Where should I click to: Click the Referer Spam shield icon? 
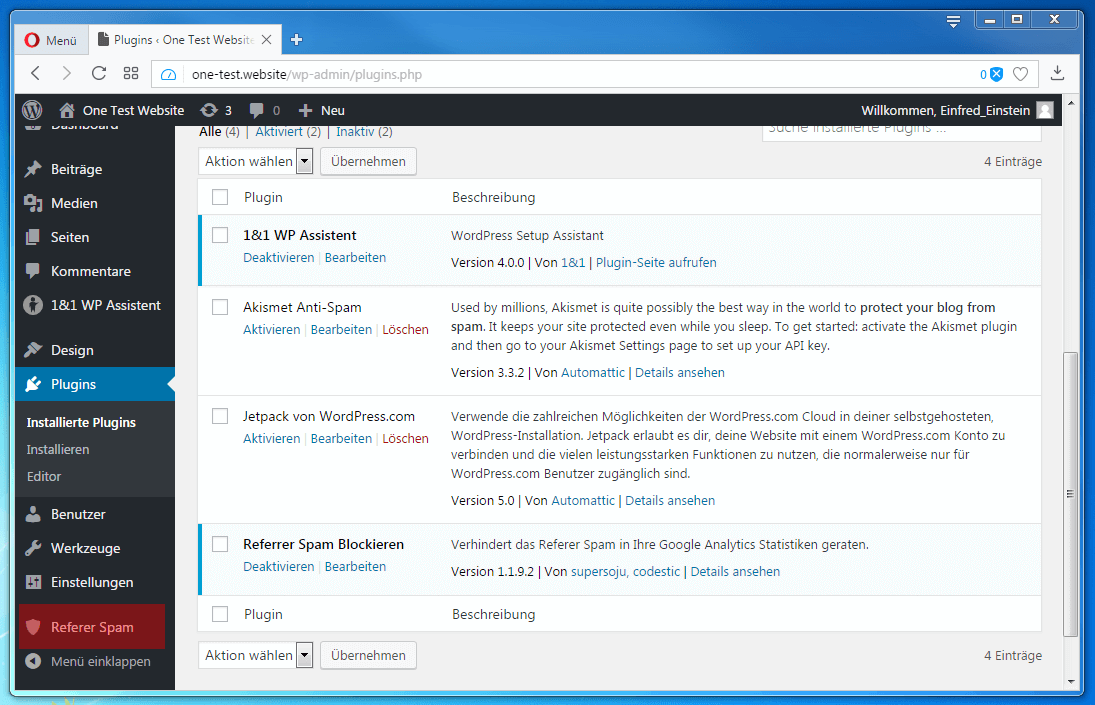click(33, 627)
